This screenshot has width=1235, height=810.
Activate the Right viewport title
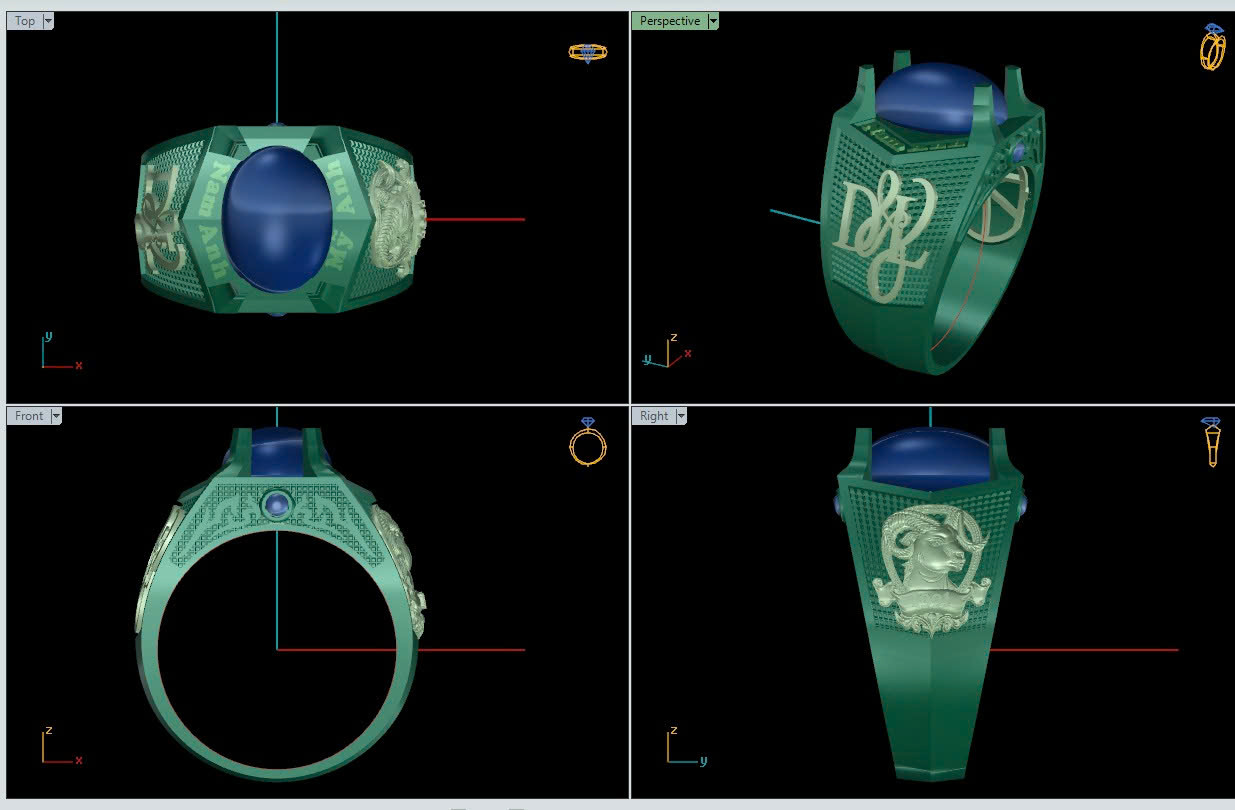tap(653, 416)
